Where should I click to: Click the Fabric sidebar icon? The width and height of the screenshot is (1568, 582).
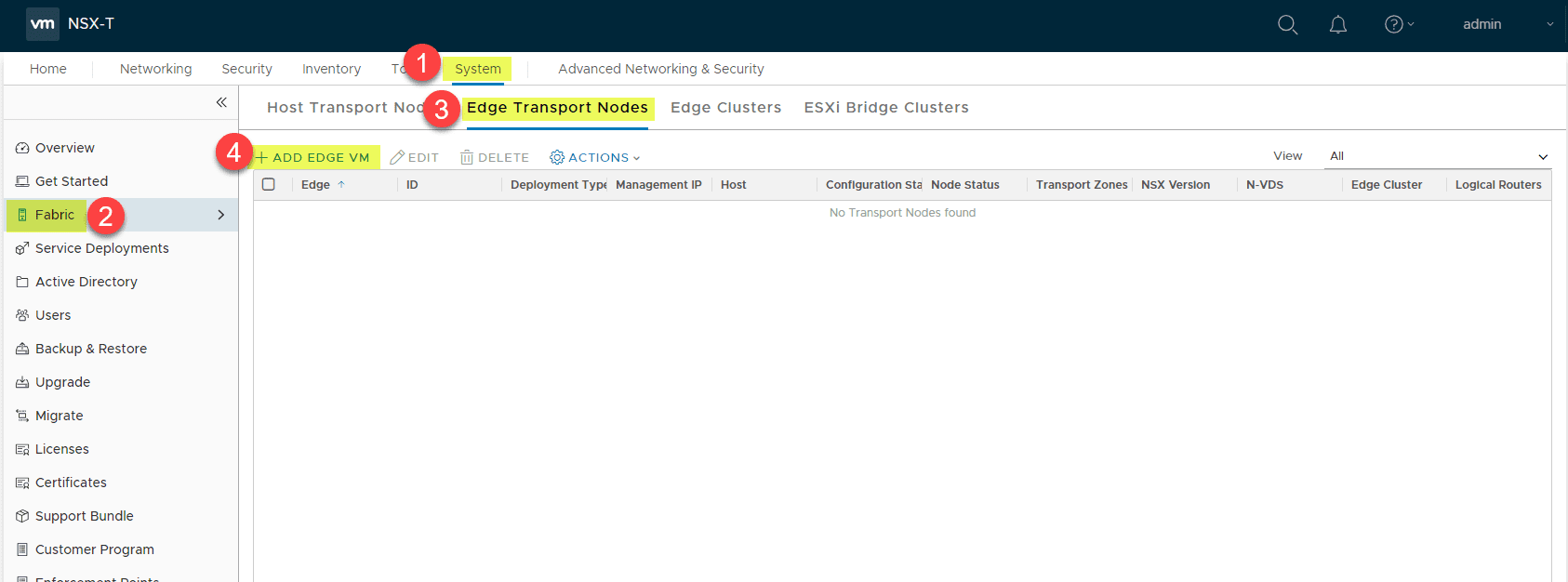(x=22, y=215)
